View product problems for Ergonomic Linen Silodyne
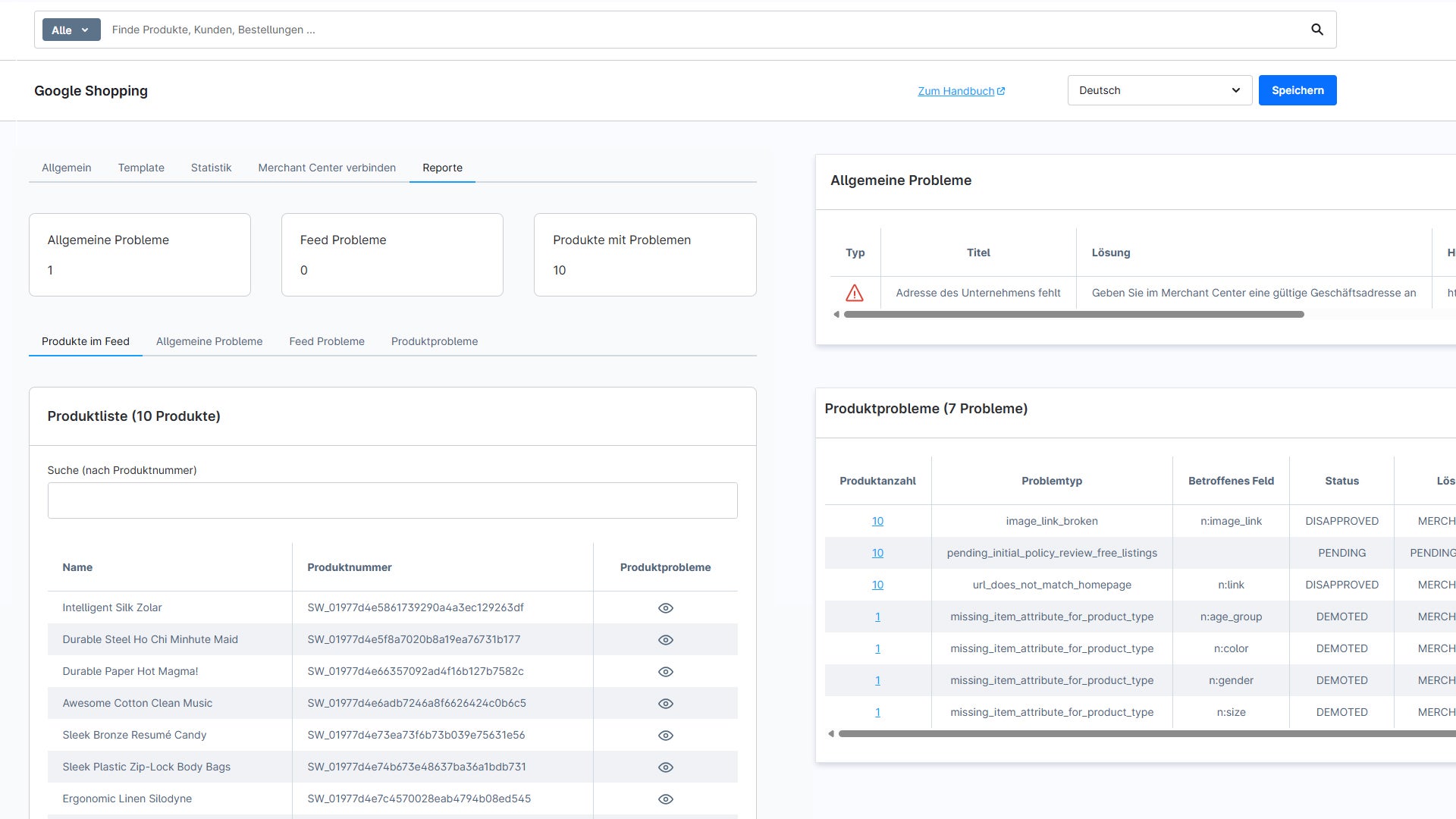This screenshot has height=819, width=1456. [x=666, y=799]
